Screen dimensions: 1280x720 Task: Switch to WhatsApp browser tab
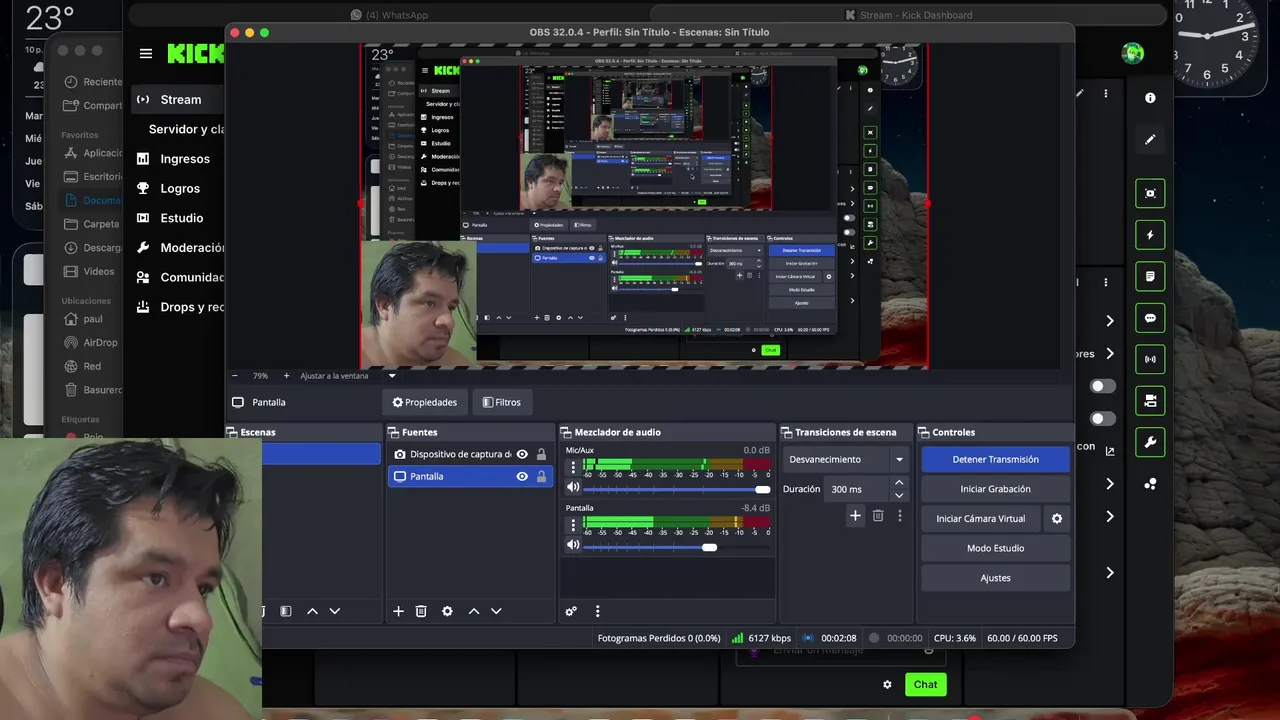coord(390,15)
